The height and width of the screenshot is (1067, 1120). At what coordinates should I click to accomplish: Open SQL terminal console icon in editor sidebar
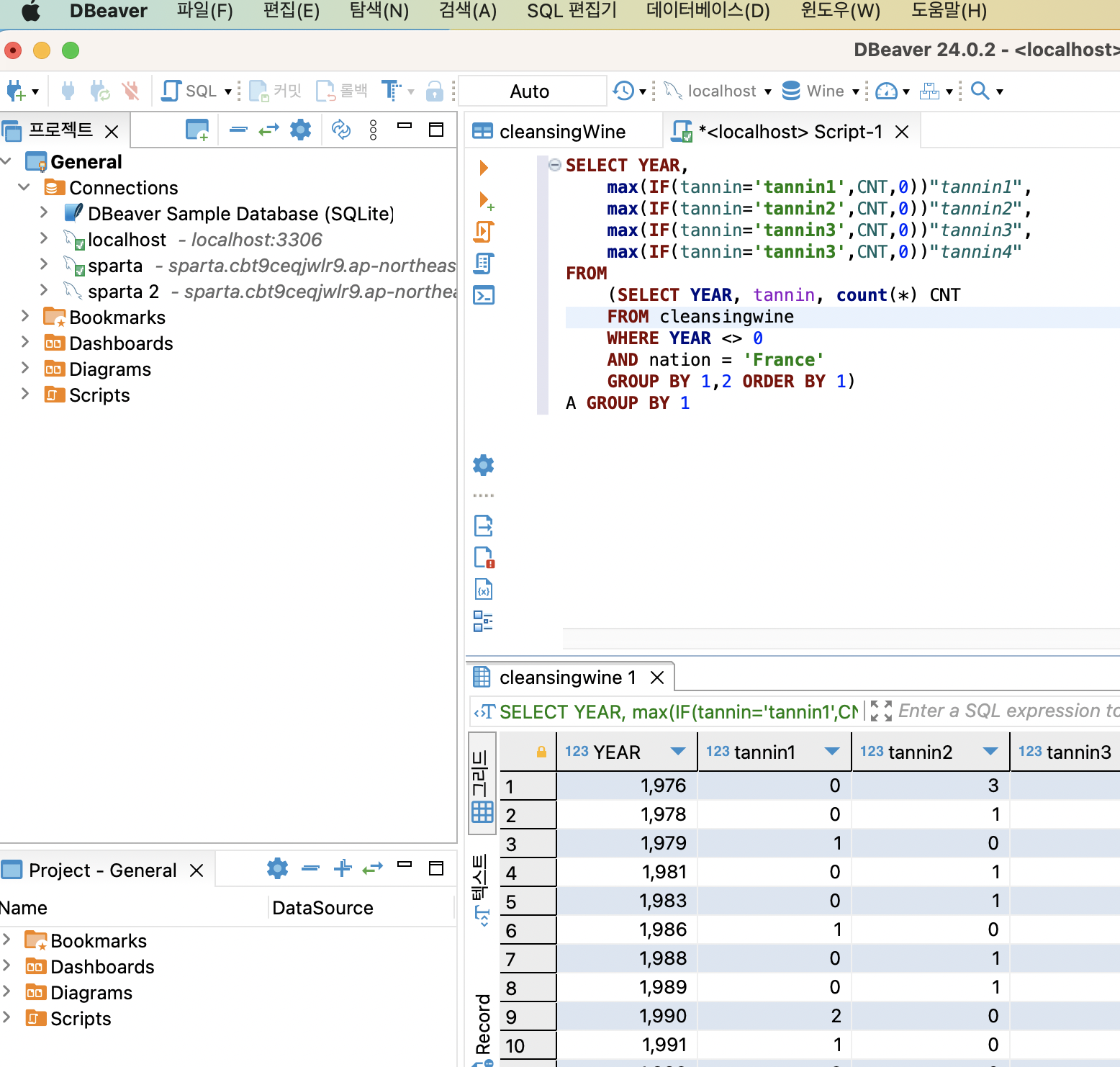[484, 295]
